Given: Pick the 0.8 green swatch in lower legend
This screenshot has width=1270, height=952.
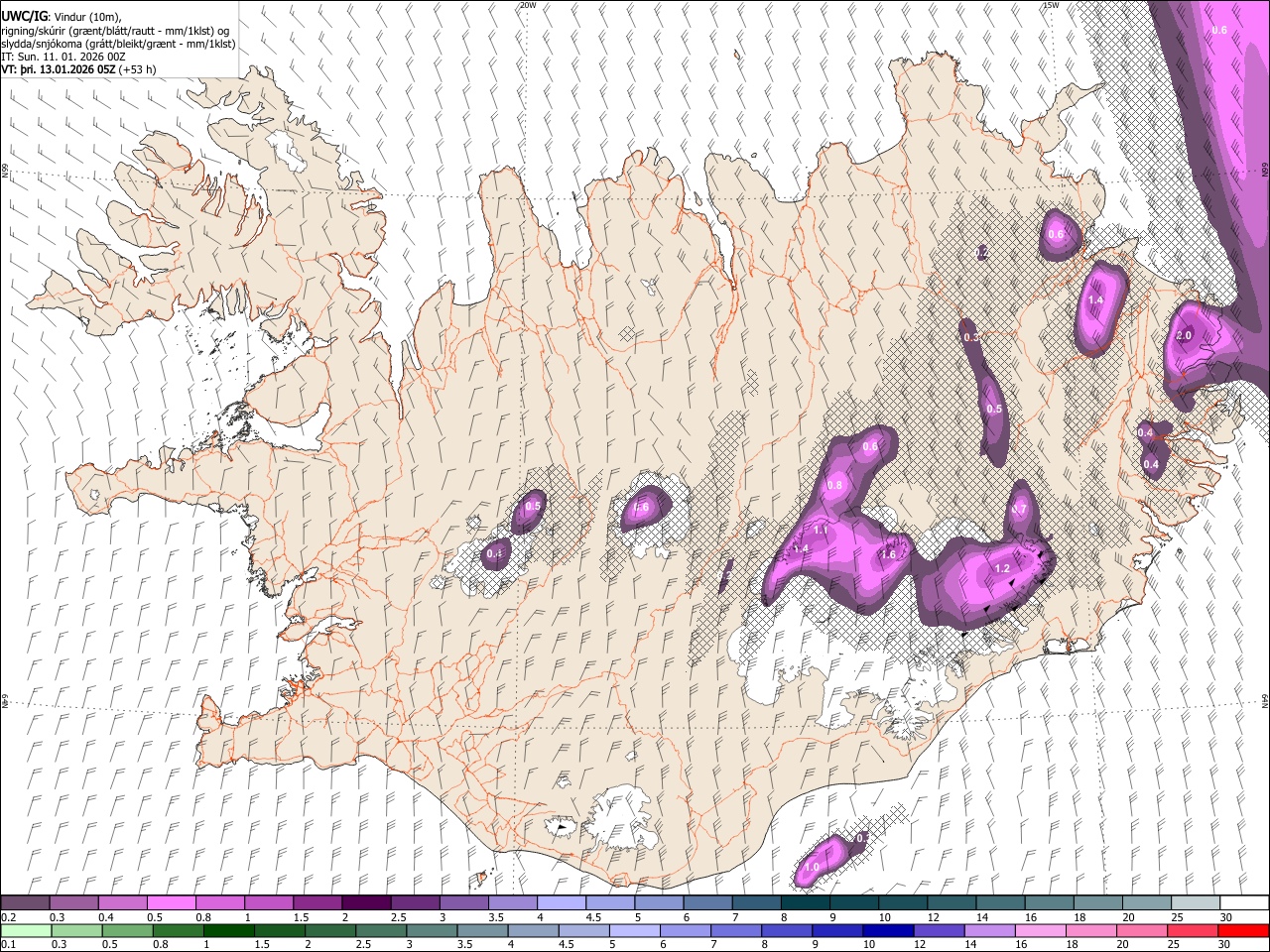Looking at the screenshot, I should 178,930.
